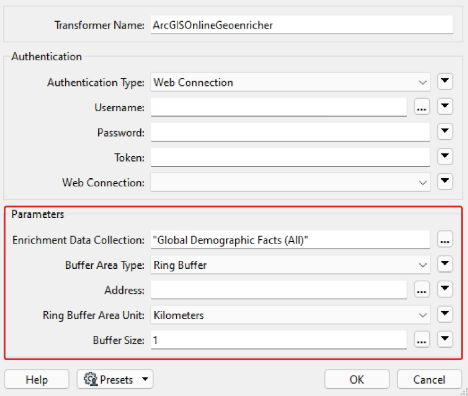Click the Address input field
The width and height of the screenshot is (468, 396).
click(x=279, y=290)
